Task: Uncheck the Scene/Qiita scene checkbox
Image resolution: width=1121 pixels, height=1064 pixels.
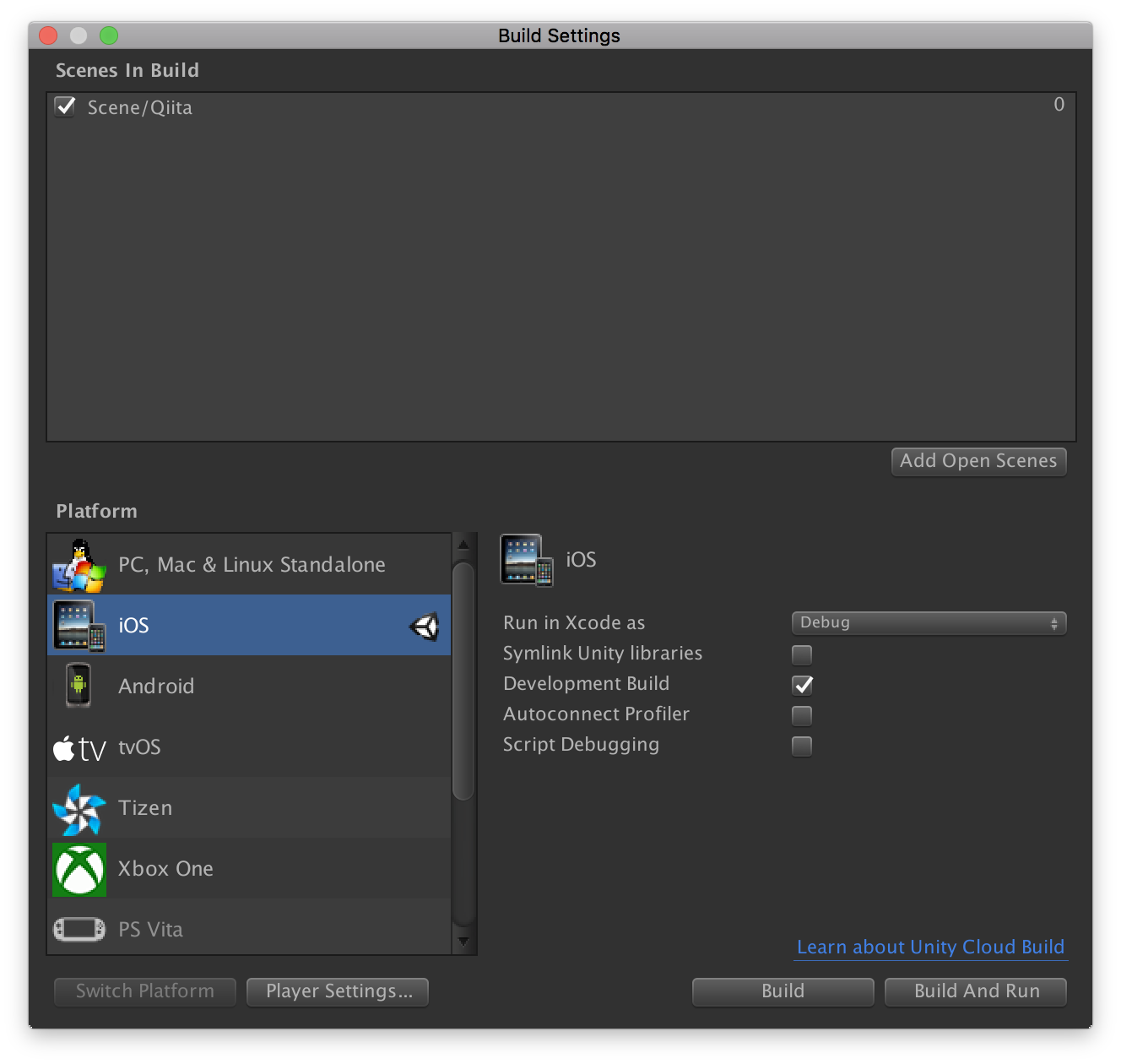Action: tap(65, 106)
